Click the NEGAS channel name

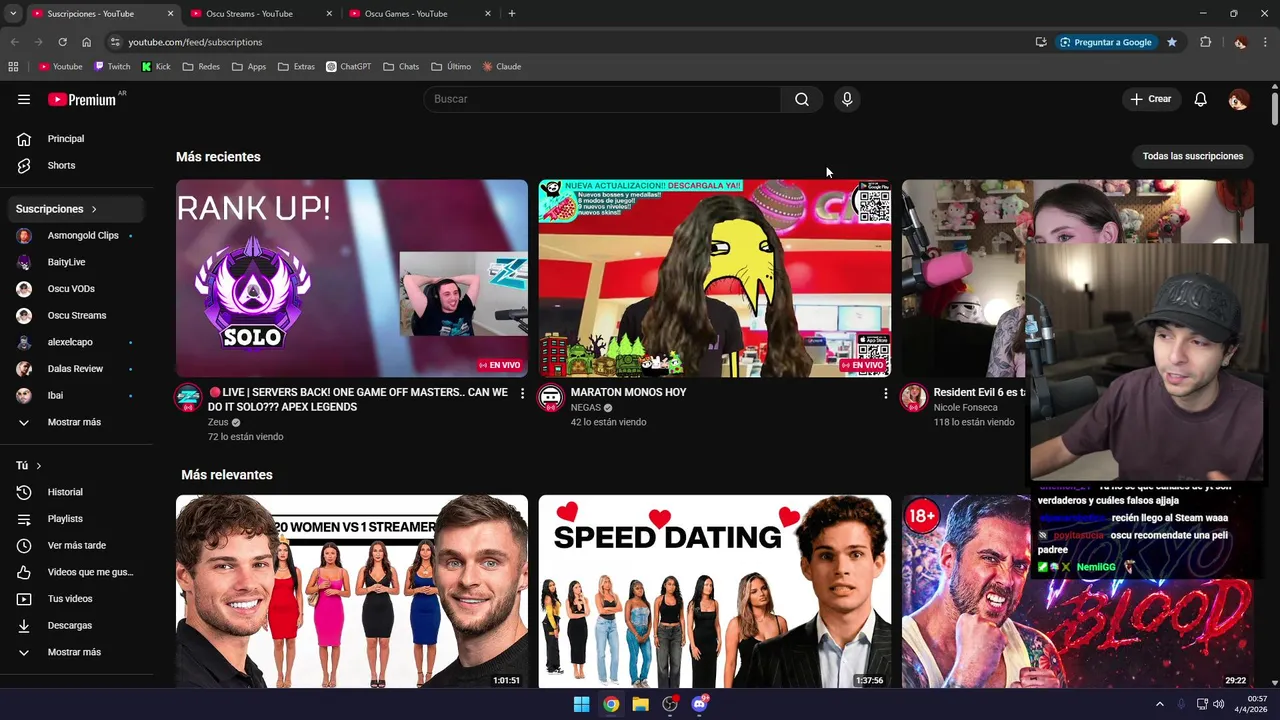coord(586,408)
